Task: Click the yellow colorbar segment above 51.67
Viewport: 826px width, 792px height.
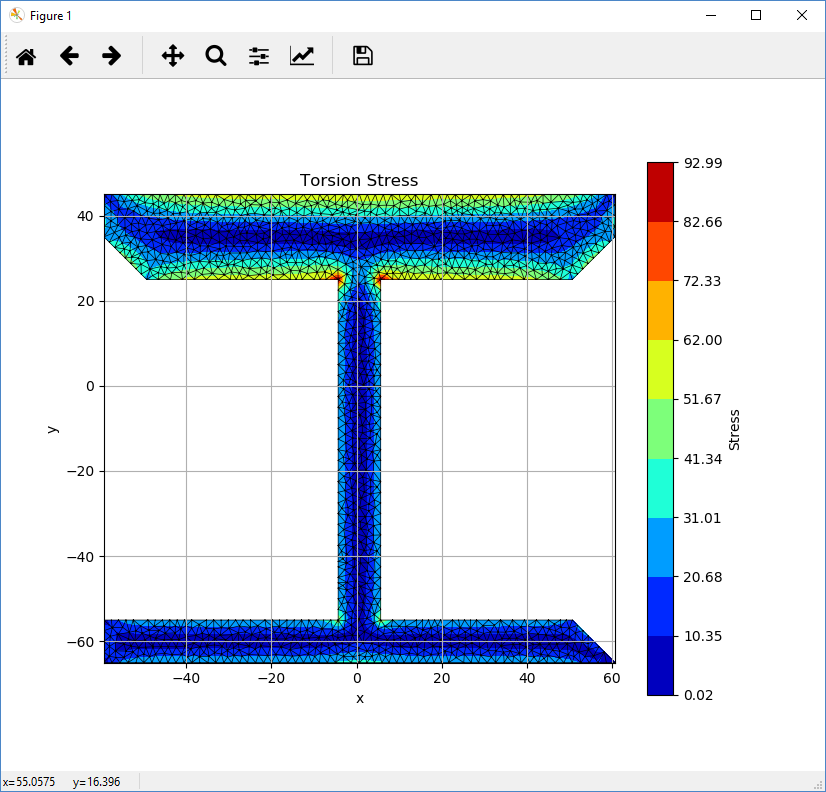Action: [x=661, y=369]
